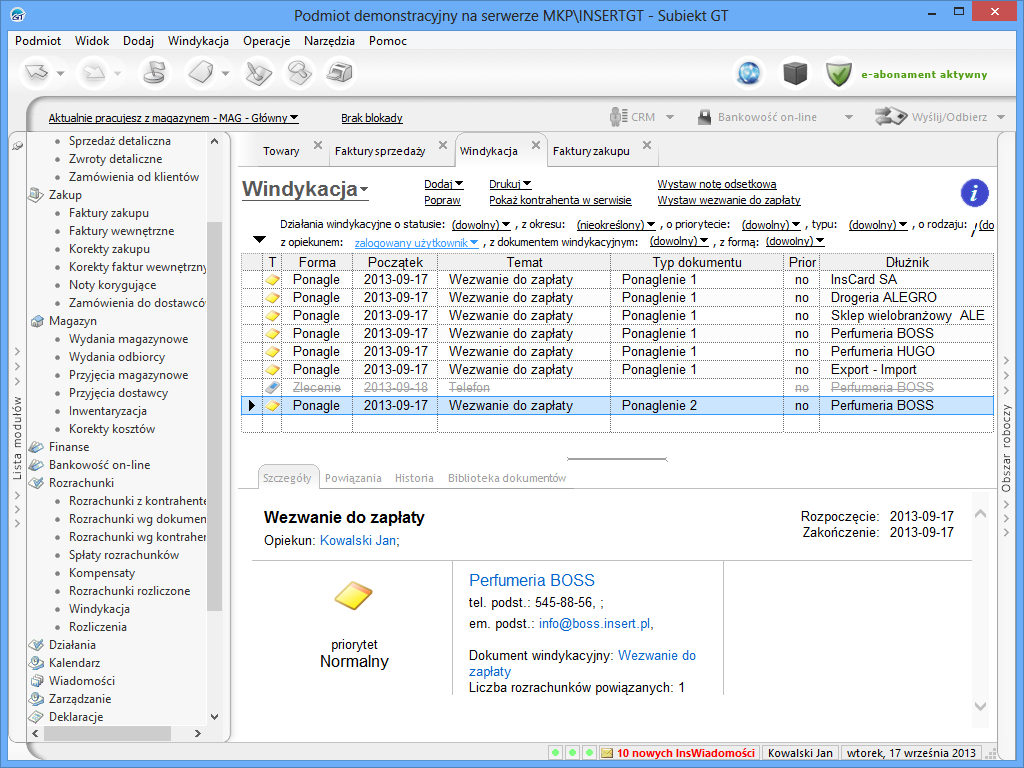The height and width of the screenshot is (768, 1024).
Task: Open the Dodaj dropdown in Windykacja
Action: [443, 184]
